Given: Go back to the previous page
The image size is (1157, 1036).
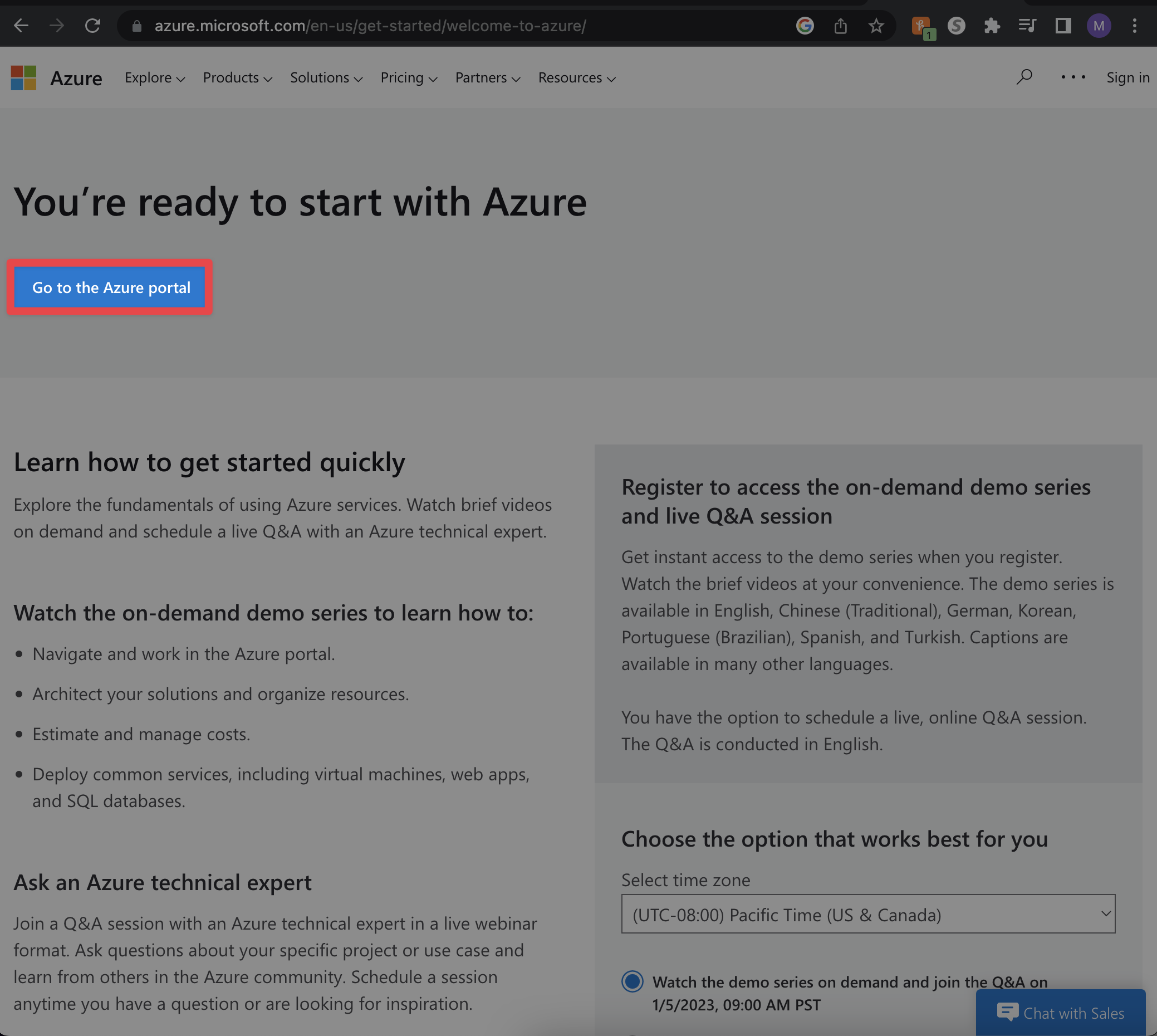Looking at the screenshot, I should (21, 25).
